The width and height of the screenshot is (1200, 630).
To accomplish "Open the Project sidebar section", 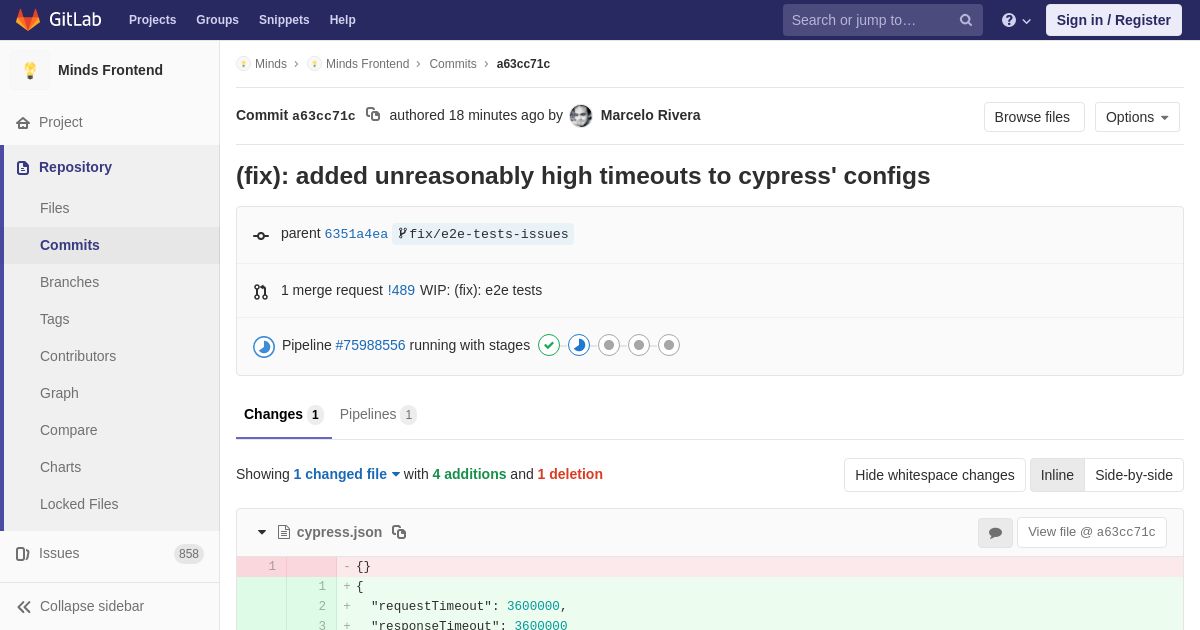I will pos(110,122).
